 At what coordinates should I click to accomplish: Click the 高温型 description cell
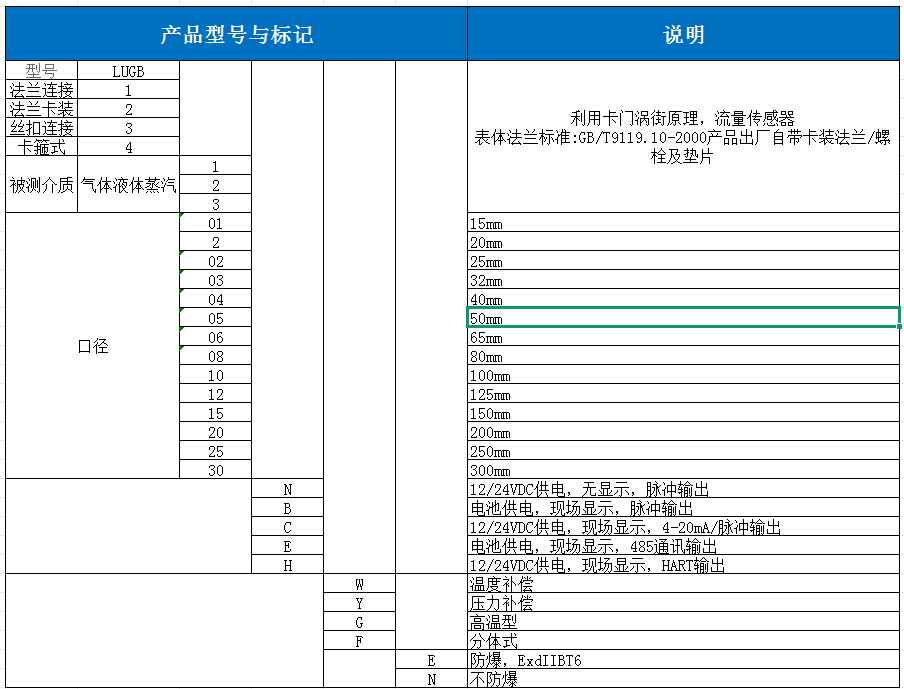(600, 622)
